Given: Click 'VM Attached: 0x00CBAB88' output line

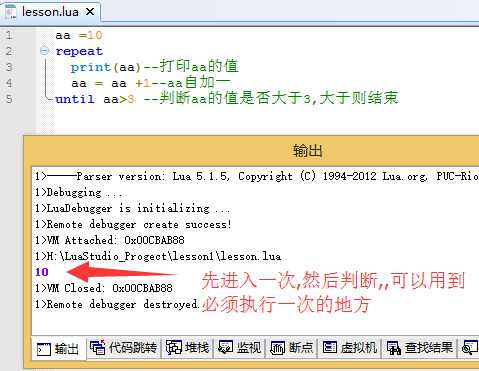Looking at the screenshot, I should tap(110, 240).
